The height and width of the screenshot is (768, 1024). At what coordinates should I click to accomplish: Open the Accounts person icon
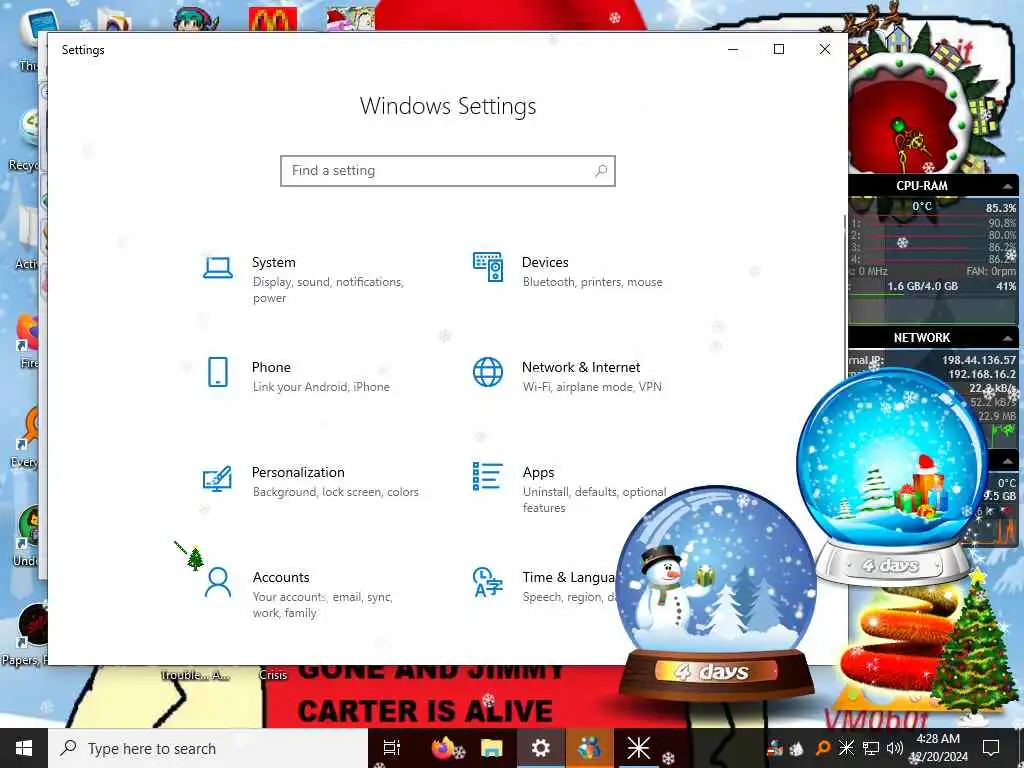coord(217,583)
